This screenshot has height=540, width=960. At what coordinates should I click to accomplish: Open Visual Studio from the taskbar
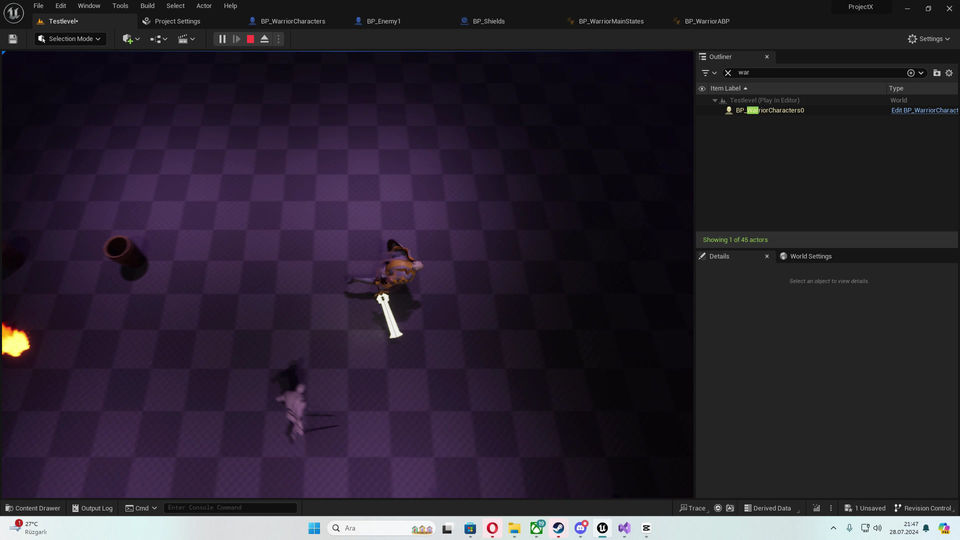(x=624, y=528)
